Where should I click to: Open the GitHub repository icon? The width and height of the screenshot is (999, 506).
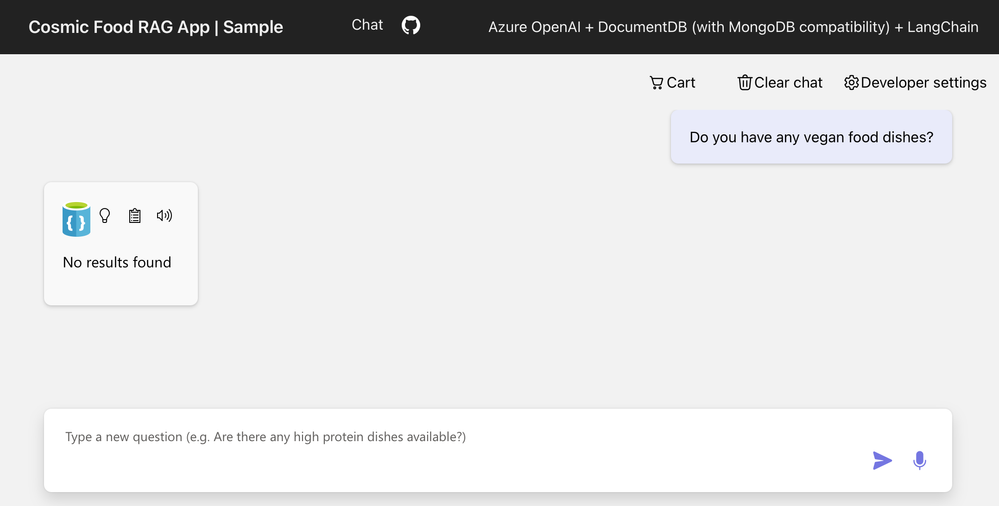pyautogui.click(x=411, y=25)
